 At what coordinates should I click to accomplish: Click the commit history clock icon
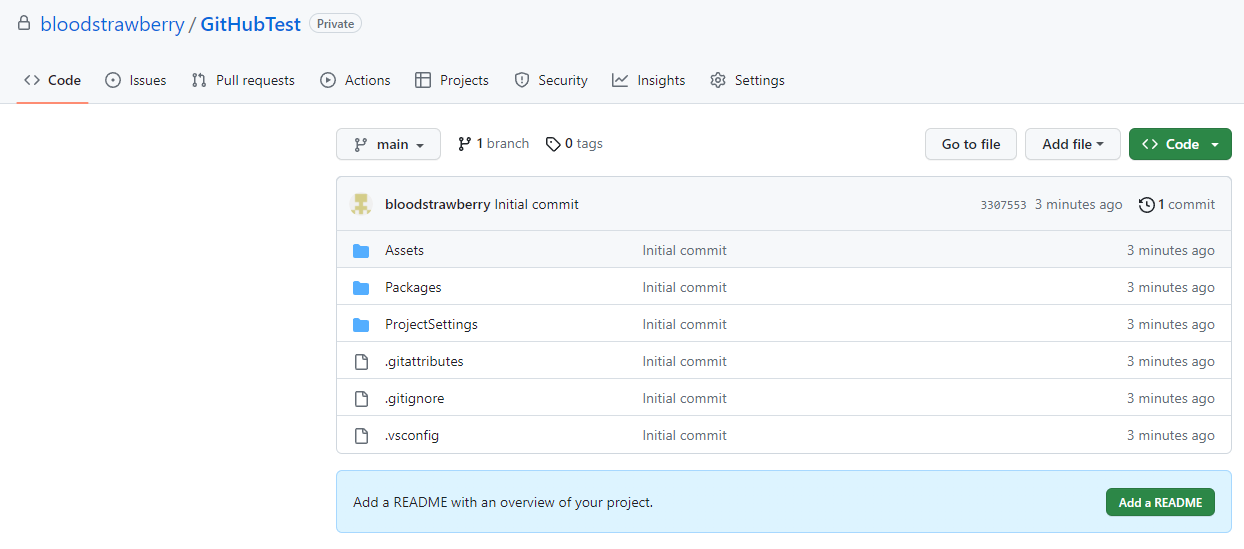pyautogui.click(x=1147, y=204)
